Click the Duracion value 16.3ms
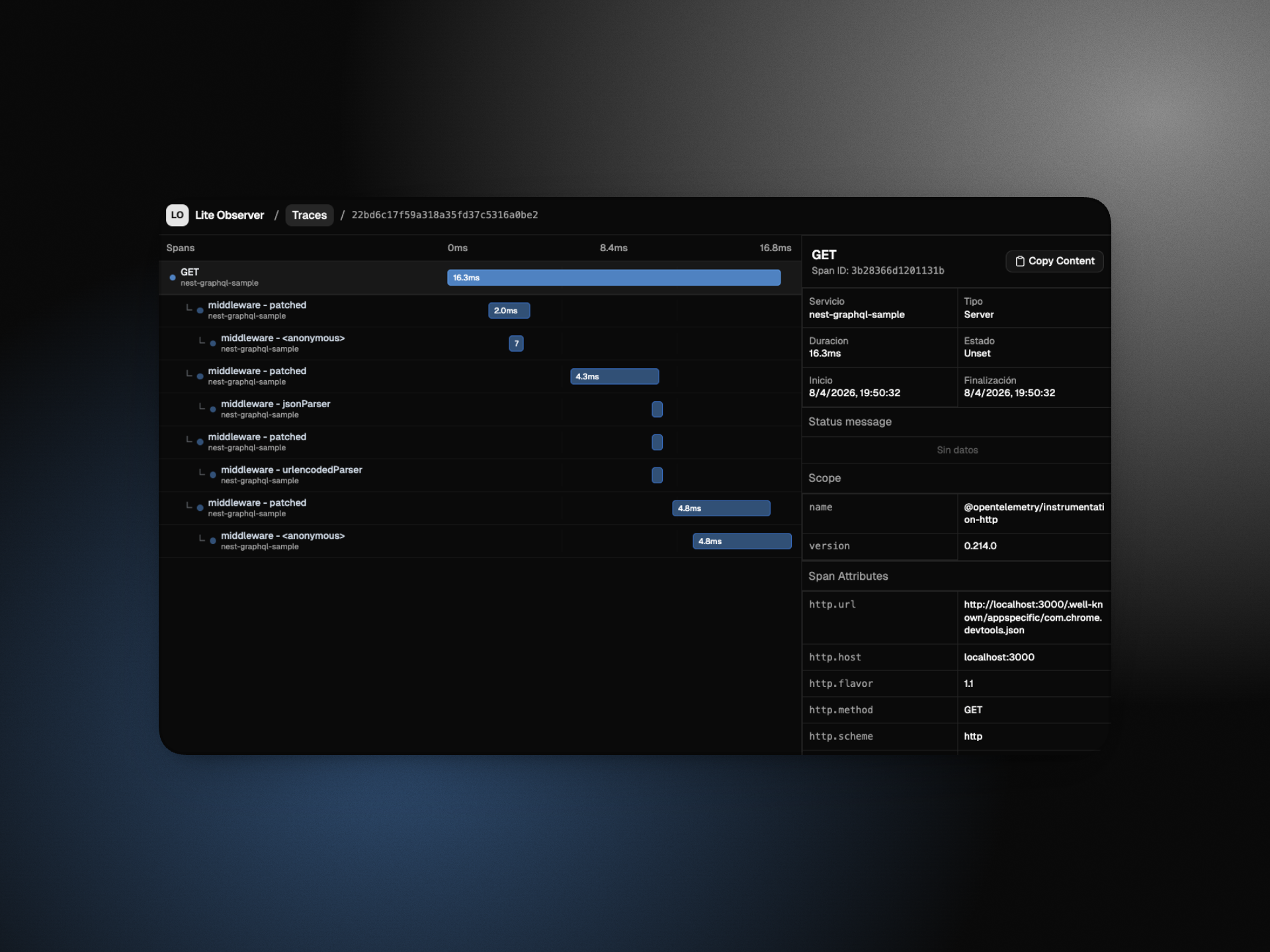Viewport: 1270px width, 952px height. [x=825, y=354]
